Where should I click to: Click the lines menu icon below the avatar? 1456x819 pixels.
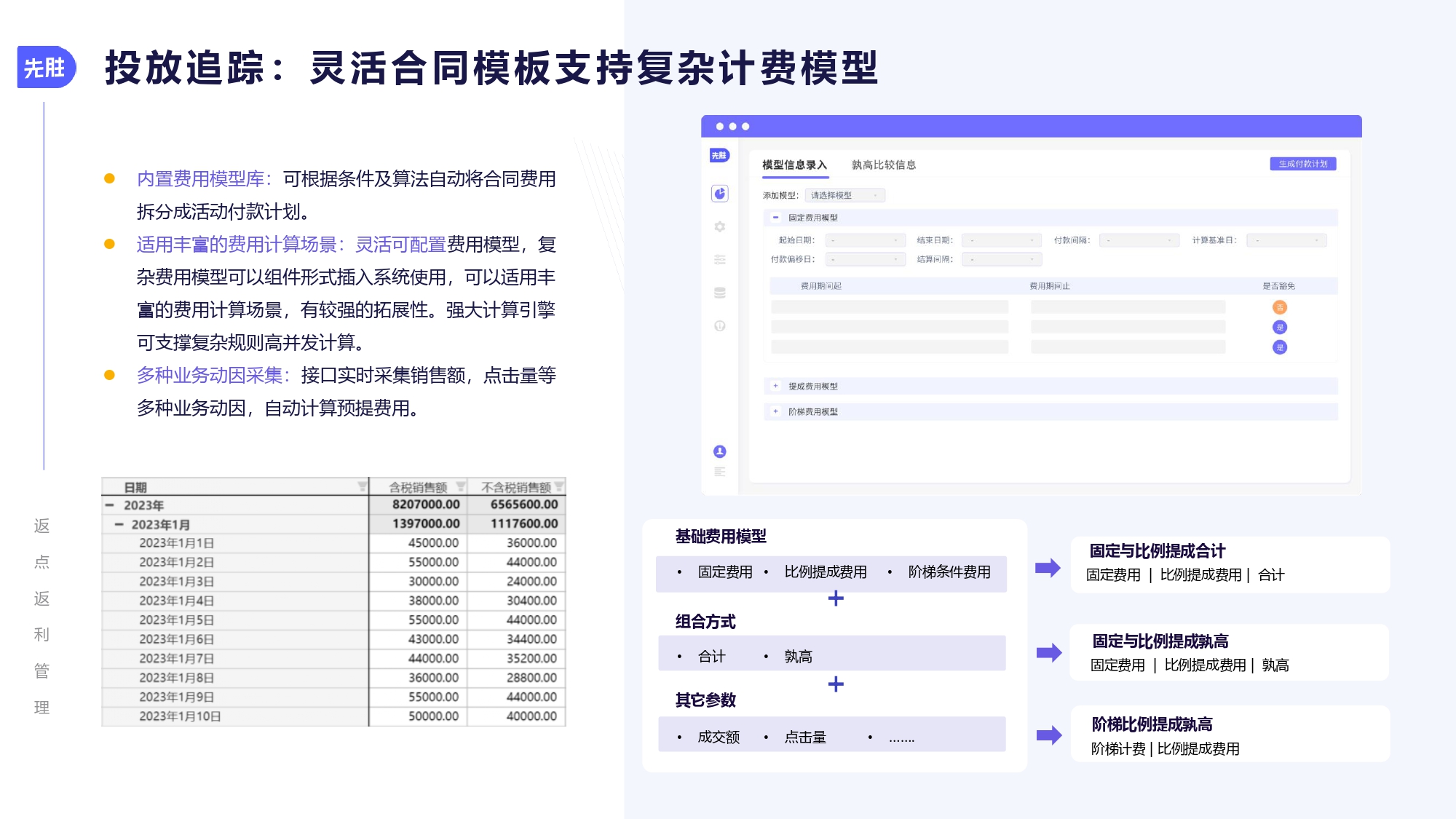(720, 472)
